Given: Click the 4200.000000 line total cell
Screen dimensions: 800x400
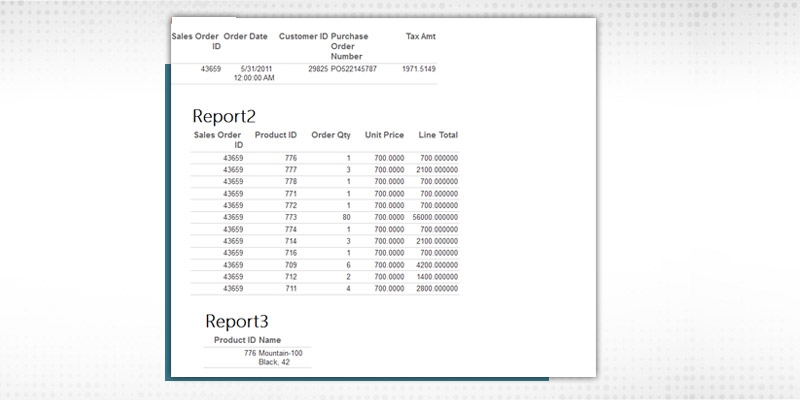Looking at the screenshot, I should [436, 262].
